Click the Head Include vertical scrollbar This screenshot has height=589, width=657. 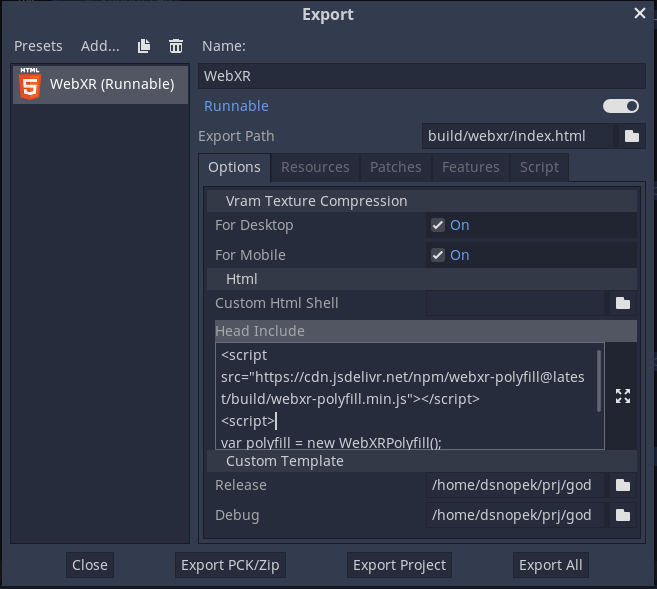point(599,381)
